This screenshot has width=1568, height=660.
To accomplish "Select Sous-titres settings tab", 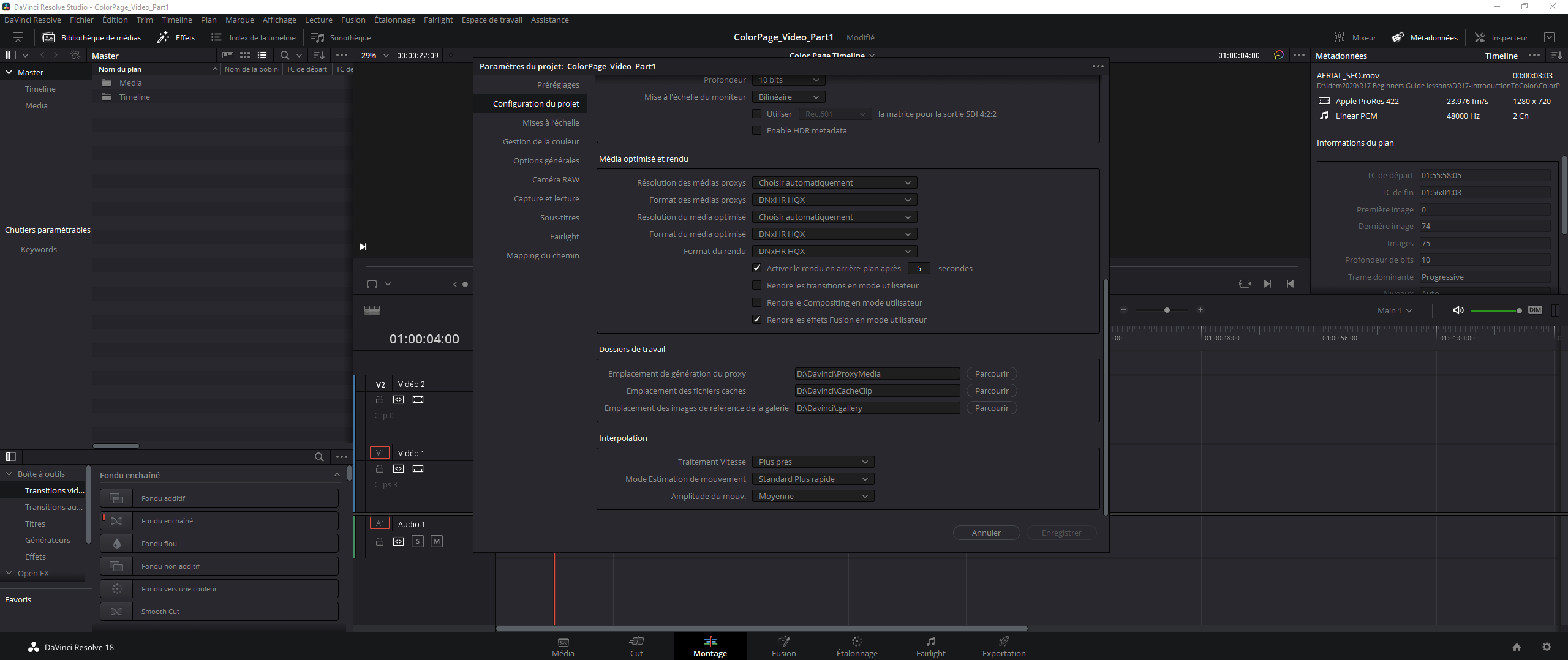I will 559,217.
